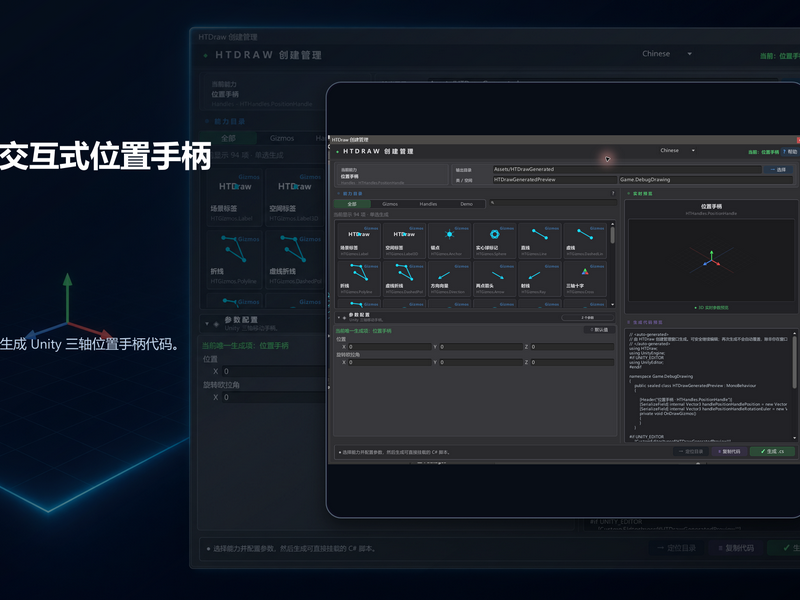Click the 定位目录 button in background window
The width and height of the screenshot is (800, 600).
[677, 548]
